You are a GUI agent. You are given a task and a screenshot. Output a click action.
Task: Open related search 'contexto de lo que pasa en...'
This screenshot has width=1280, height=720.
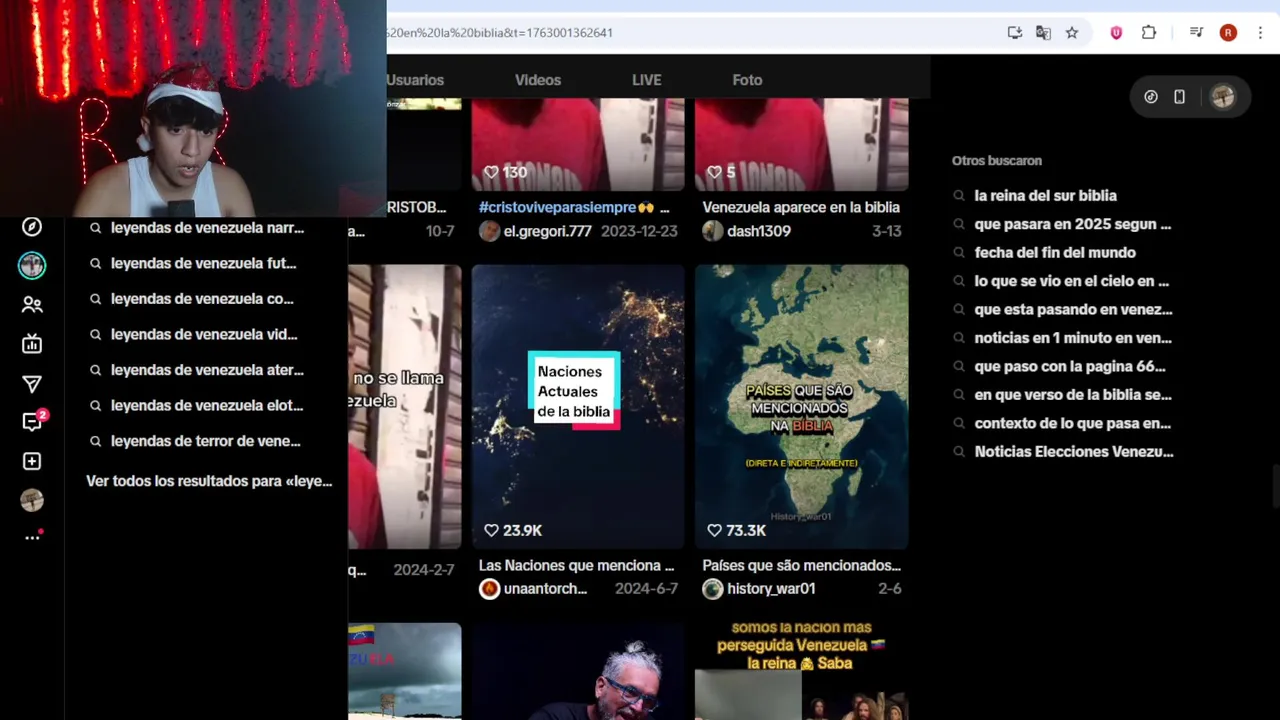coord(1072,423)
